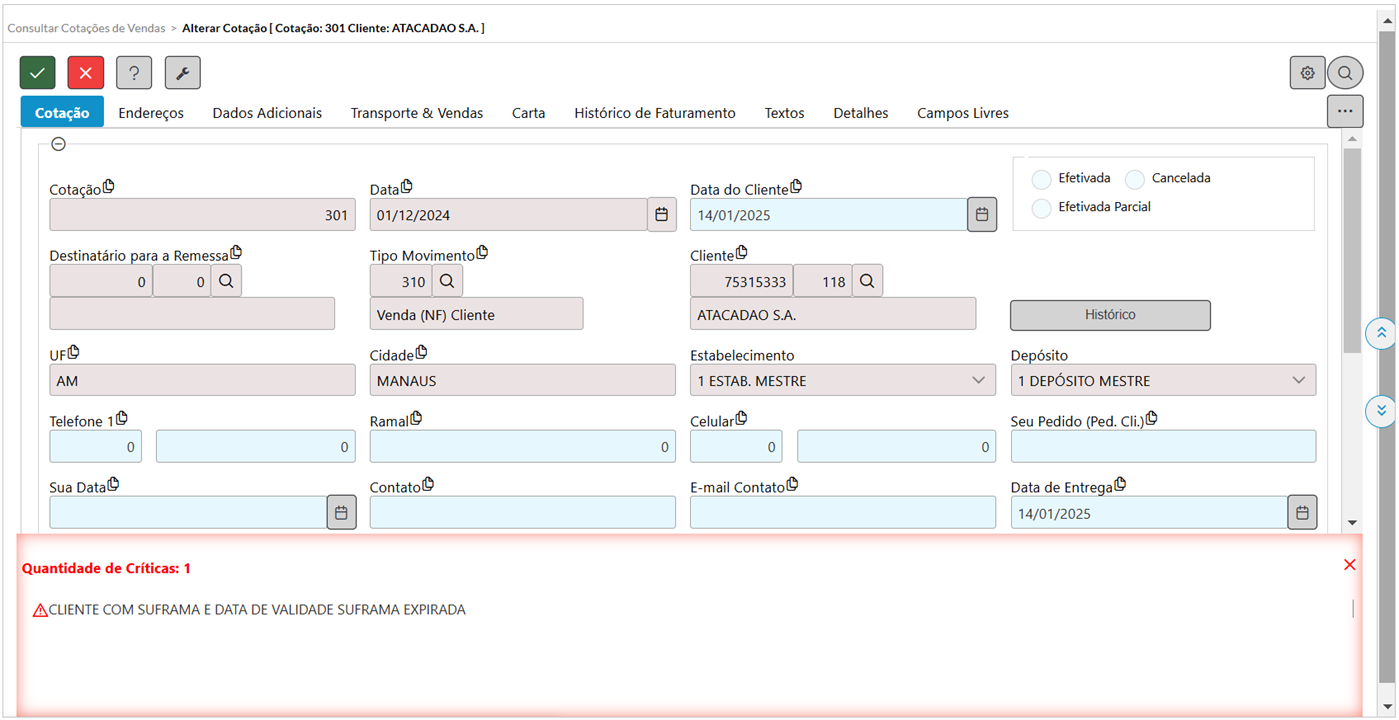The height and width of the screenshot is (720, 1399).
Task: Collapse the section with the minus circle
Action: (x=59, y=144)
